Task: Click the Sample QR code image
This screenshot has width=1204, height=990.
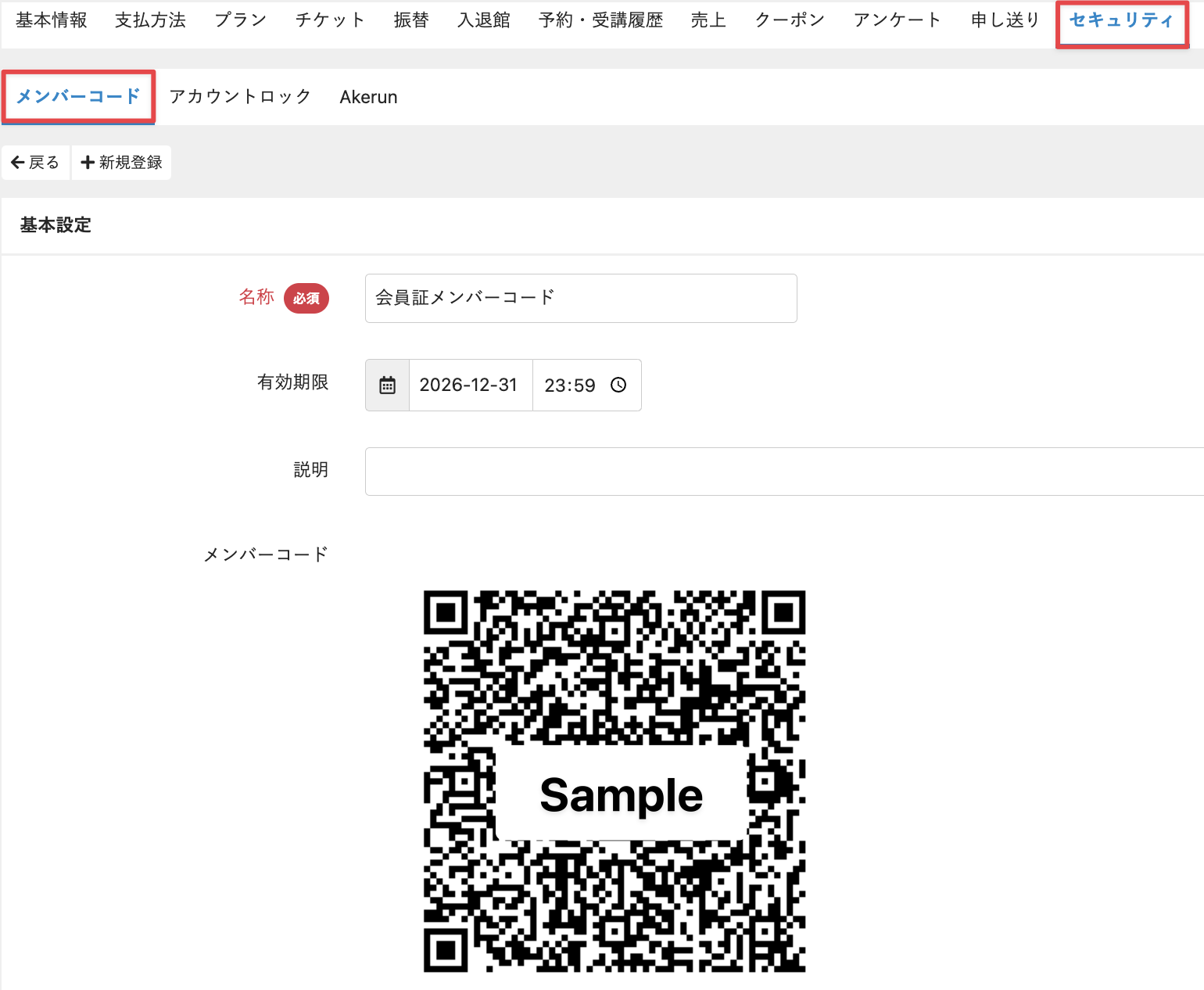Action: click(615, 781)
